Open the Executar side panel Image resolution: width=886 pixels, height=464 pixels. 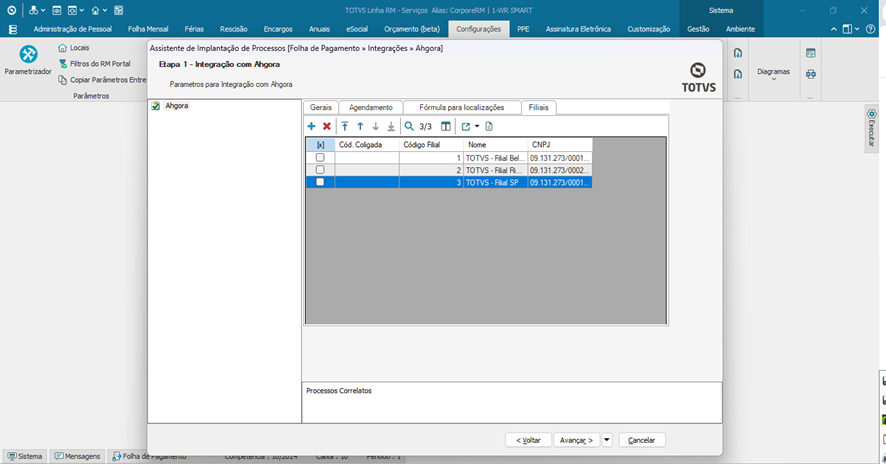(872, 128)
